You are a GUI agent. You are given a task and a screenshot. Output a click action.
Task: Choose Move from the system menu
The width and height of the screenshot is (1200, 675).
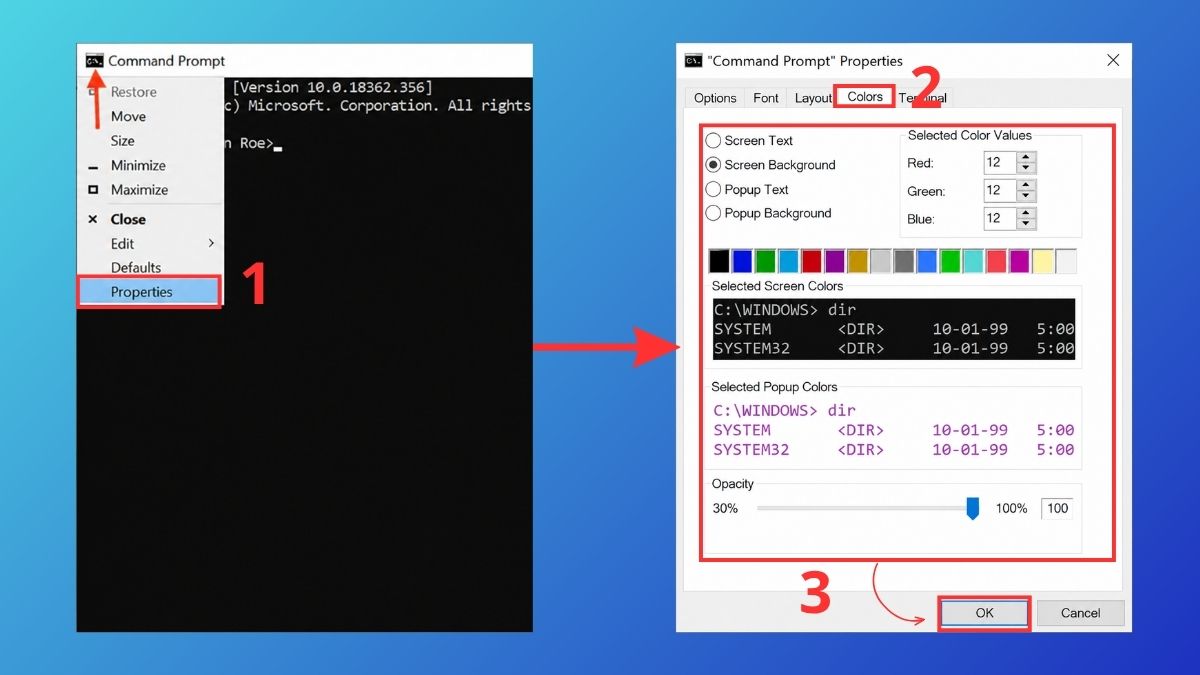pos(150,117)
